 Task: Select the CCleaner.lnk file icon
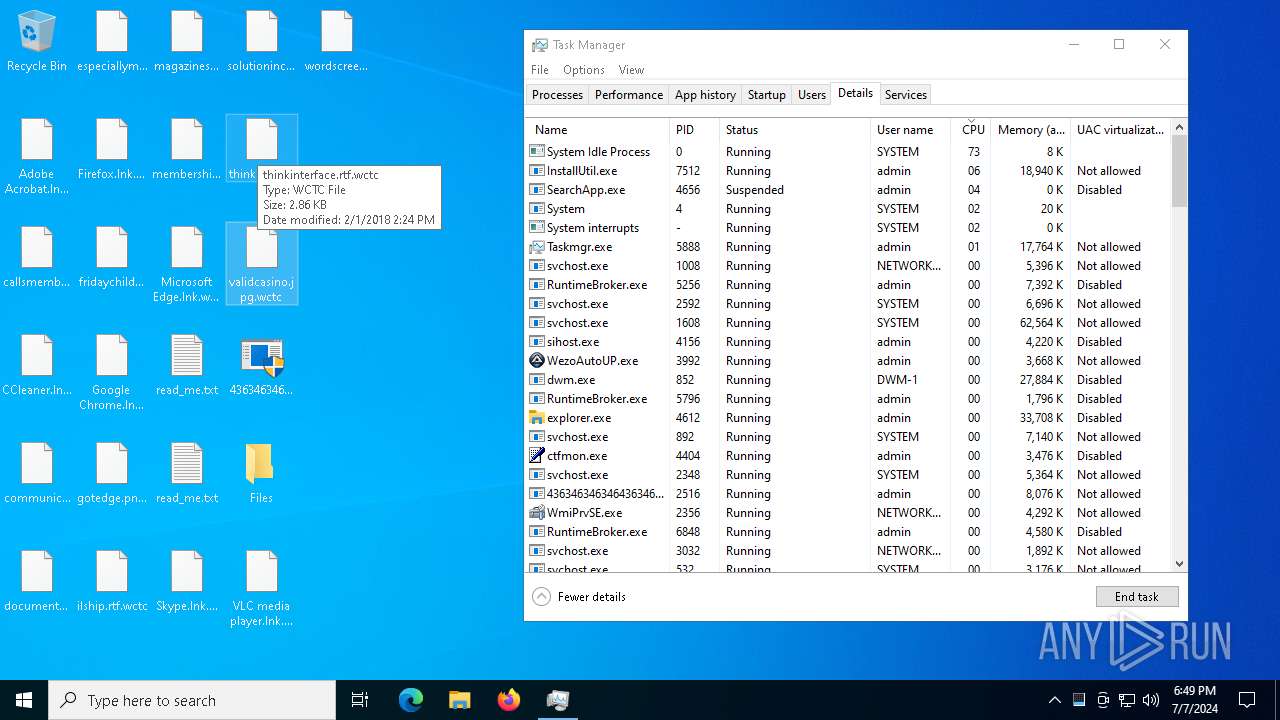[37, 366]
